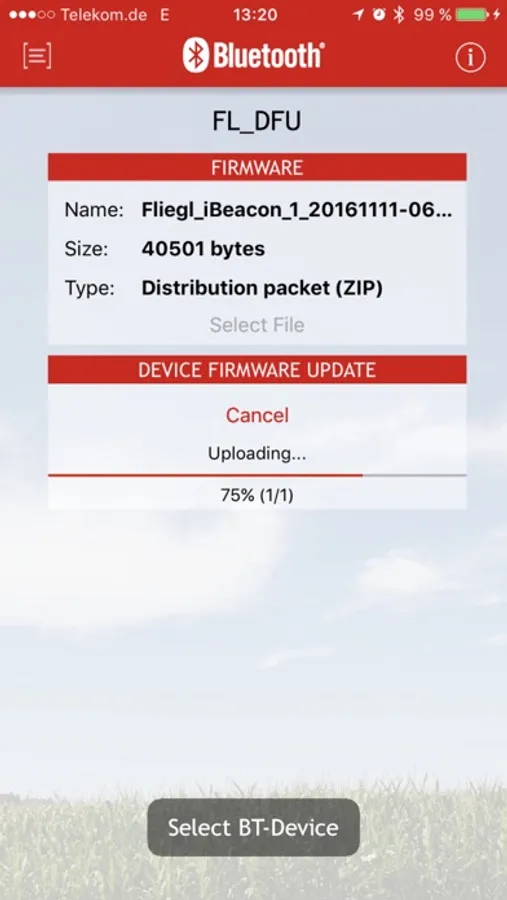Tap the Bluetooth logo in header
507x900 pixels.
point(253,55)
